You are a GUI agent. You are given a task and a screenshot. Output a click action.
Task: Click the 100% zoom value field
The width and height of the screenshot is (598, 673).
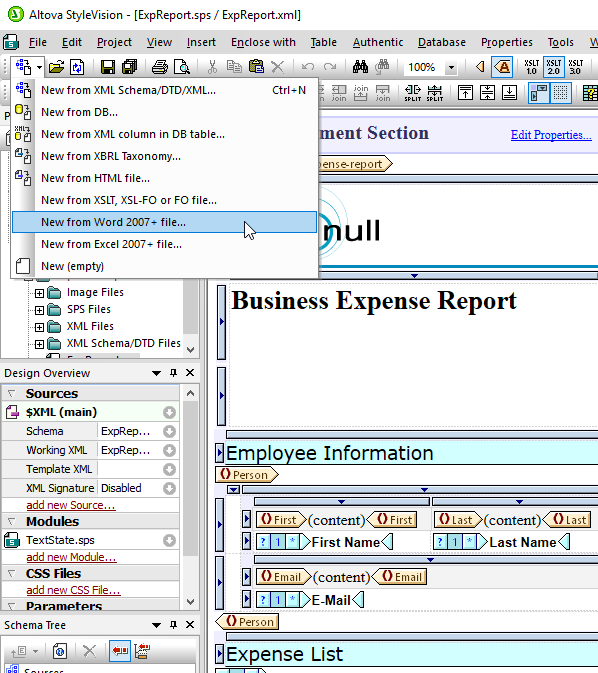point(424,67)
